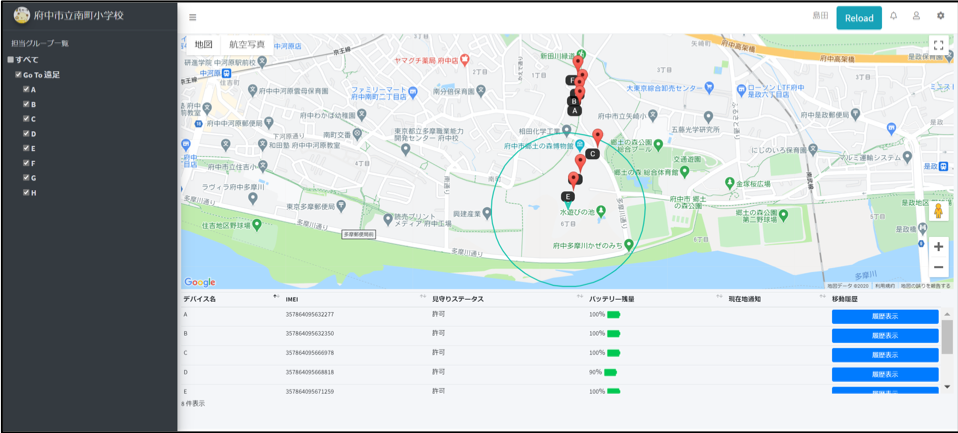Viewport: 958px width, 433px height.
Task: Open the user account icon
Action: tap(916, 16)
